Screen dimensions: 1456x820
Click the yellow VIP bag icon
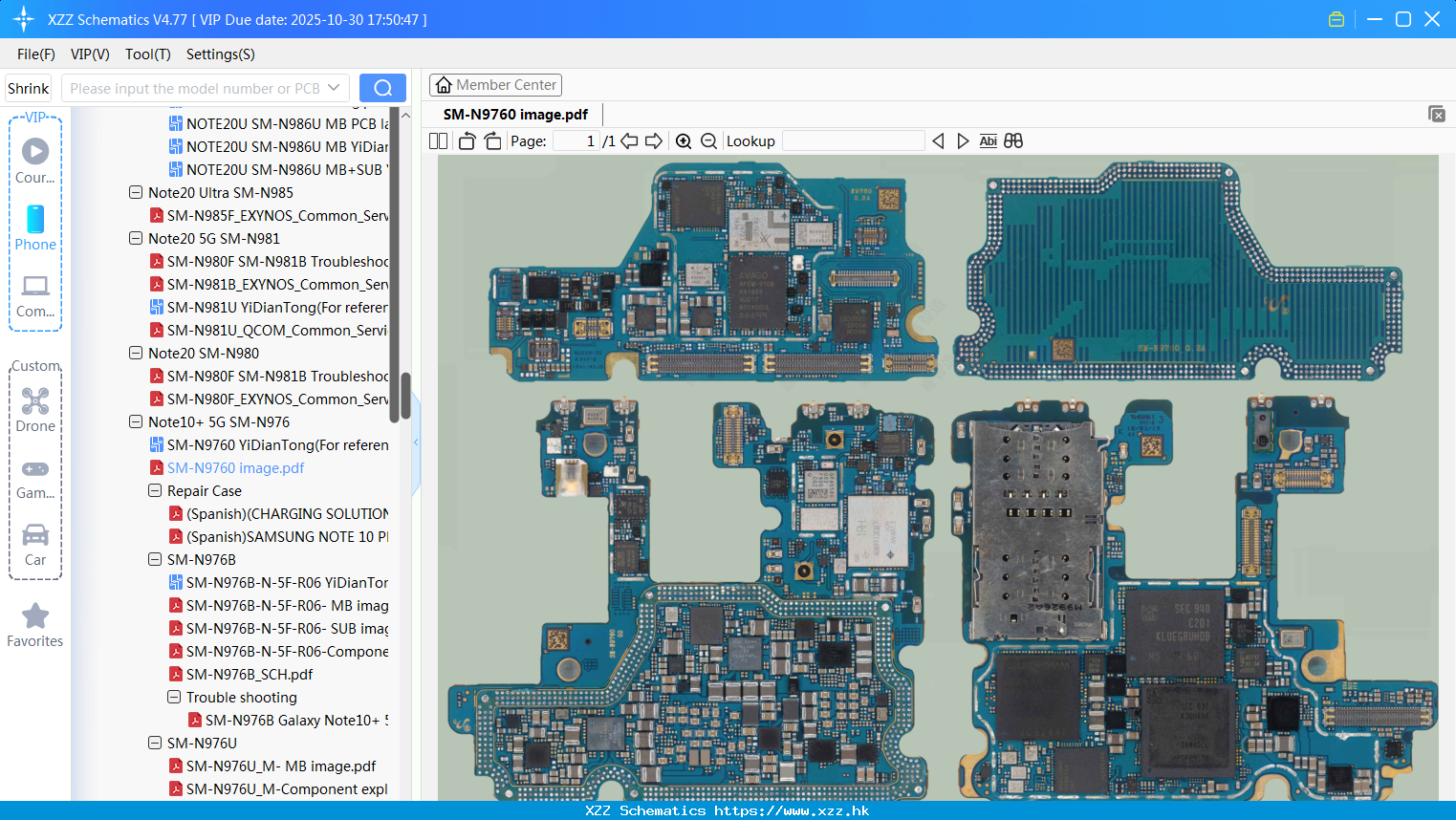[1336, 19]
